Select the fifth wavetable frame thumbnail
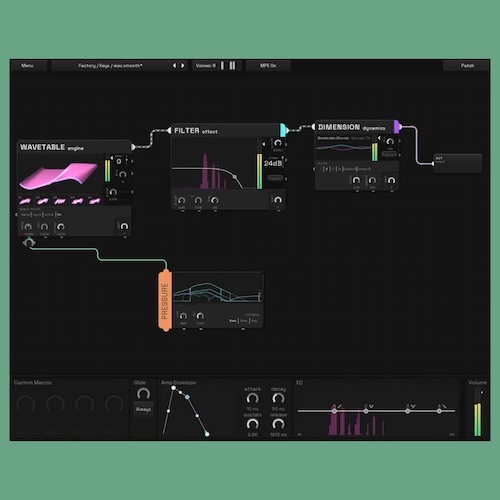The image size is (500, 500). click(95, 201)
